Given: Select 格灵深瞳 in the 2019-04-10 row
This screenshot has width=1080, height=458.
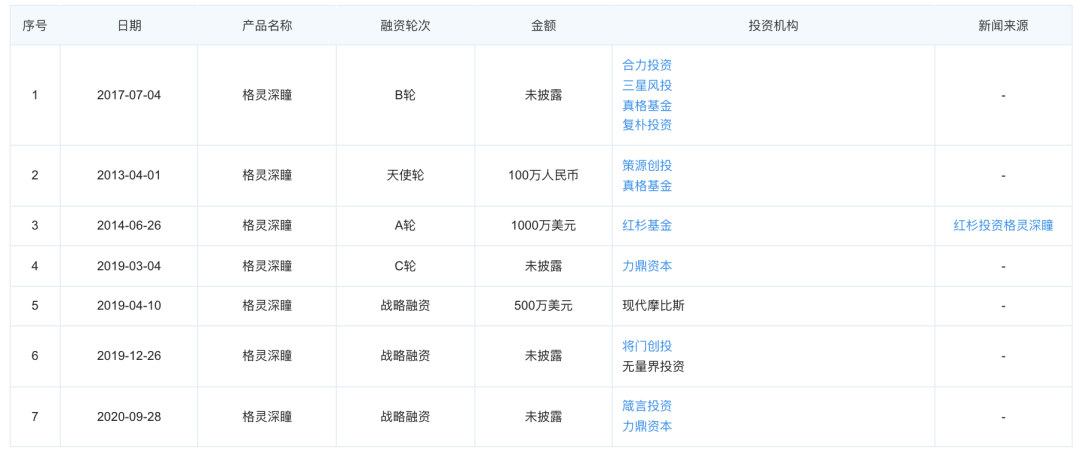Looking at the screenshot, I should 267,306.
